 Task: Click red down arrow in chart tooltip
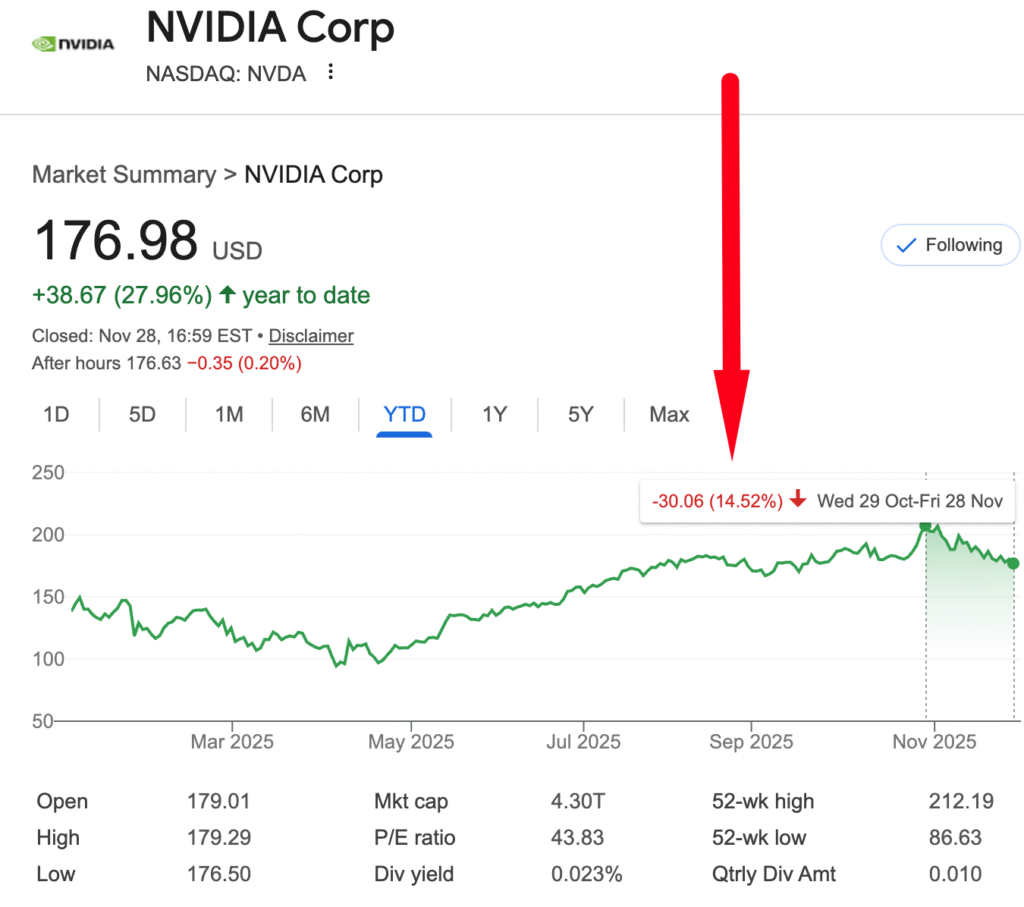point(797,500)
